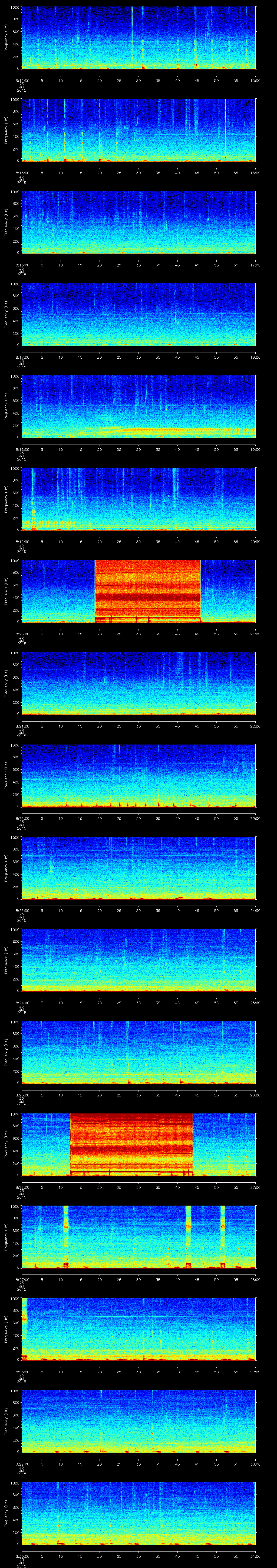Click the 31:00 end time label
The height and width of the screenshot is (1568, 277).
coord(256,1556)
